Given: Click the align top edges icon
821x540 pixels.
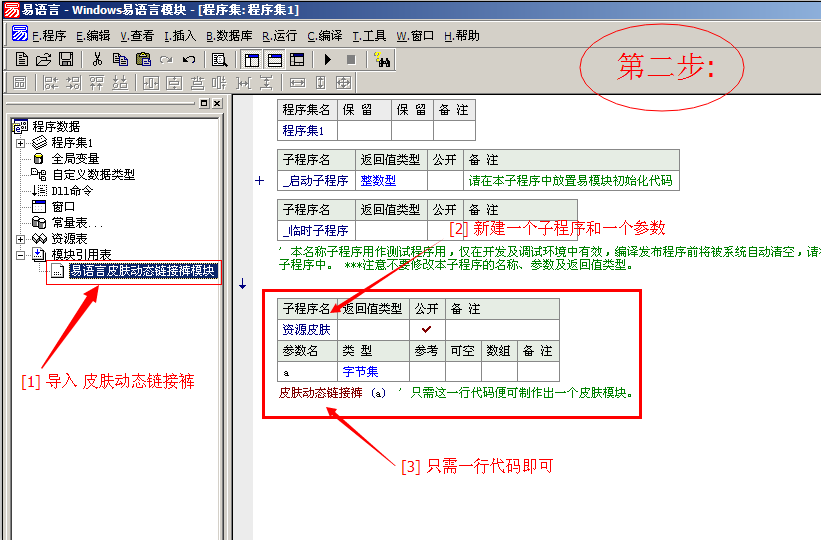Looking at the screenshot, I should click(x=96, y=83).
